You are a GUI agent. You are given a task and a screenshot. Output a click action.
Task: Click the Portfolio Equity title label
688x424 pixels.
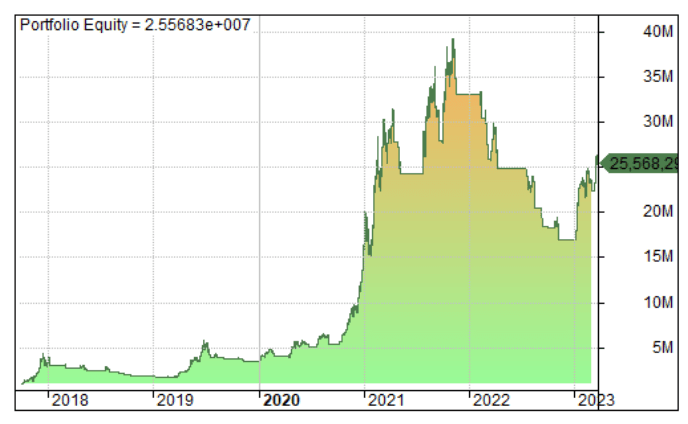point(135,25)
